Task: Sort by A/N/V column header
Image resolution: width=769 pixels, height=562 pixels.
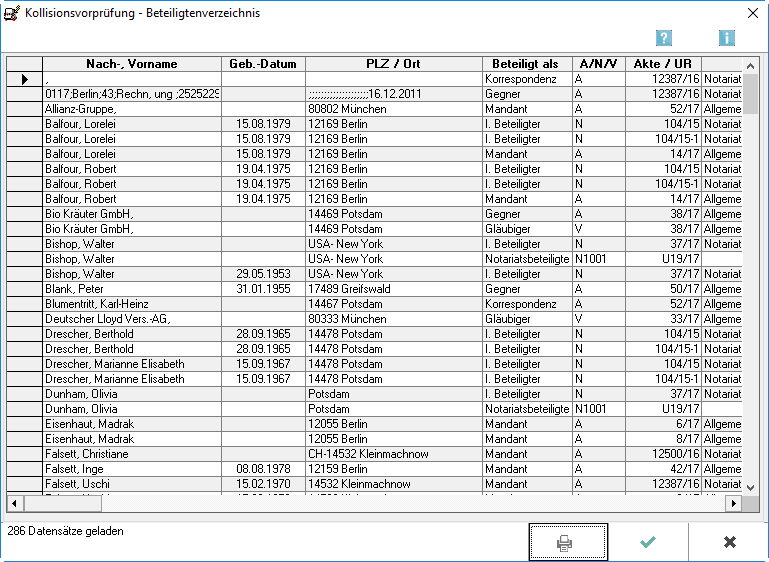Action: (x=599, y=64)
